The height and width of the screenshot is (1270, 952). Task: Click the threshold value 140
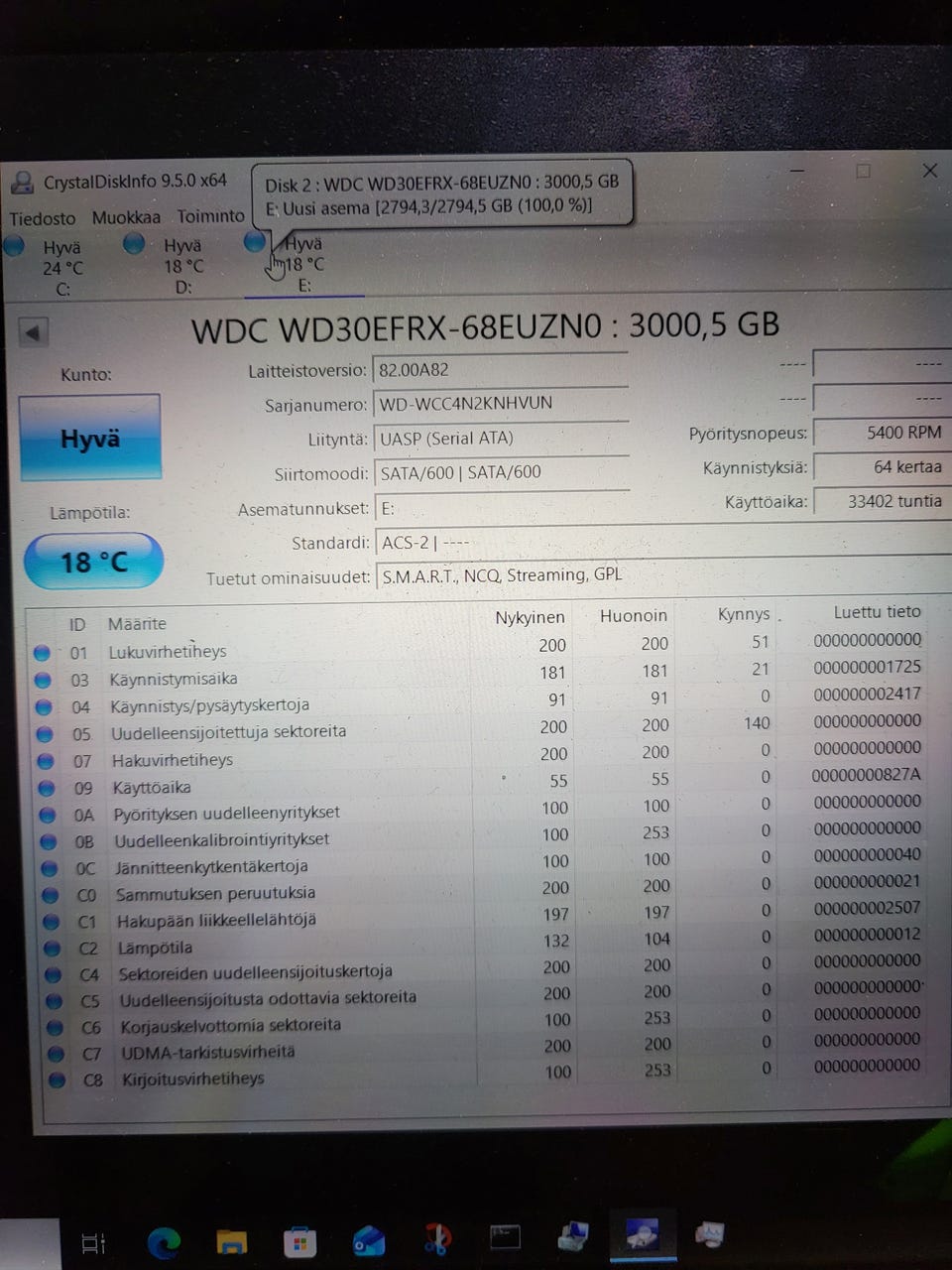[x=757, y=723]
